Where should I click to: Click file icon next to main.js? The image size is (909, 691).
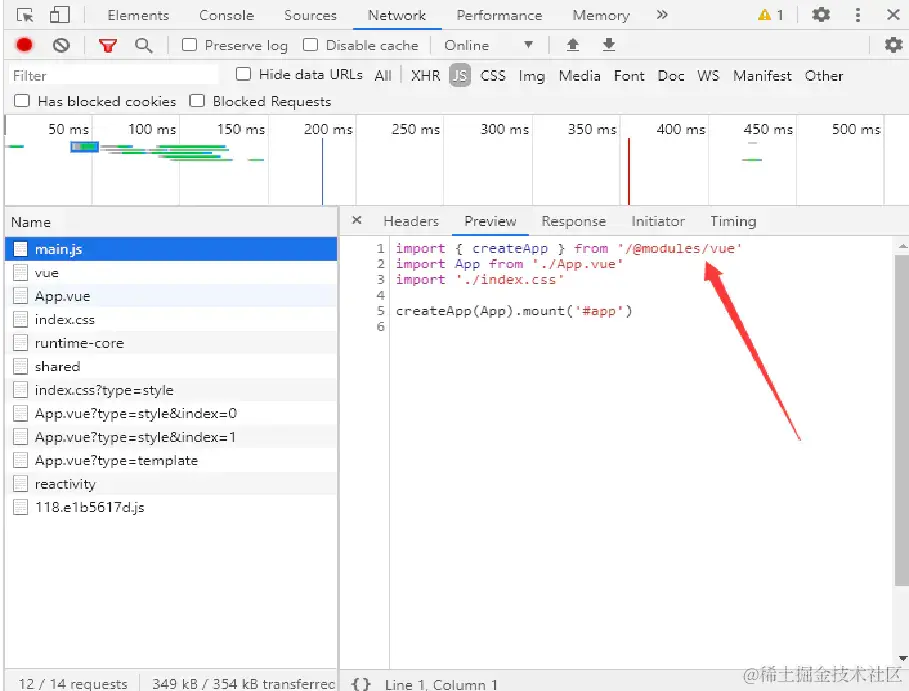point(20,249)
